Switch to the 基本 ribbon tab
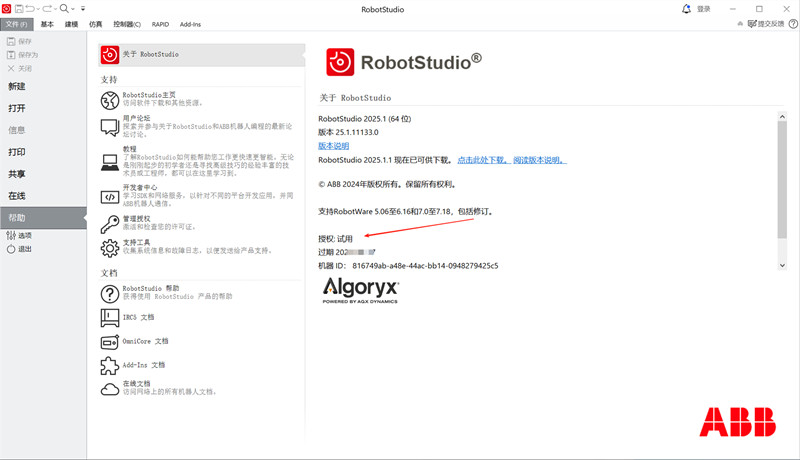This screenshot has height=460, width=800. click(x=47, y=24)
